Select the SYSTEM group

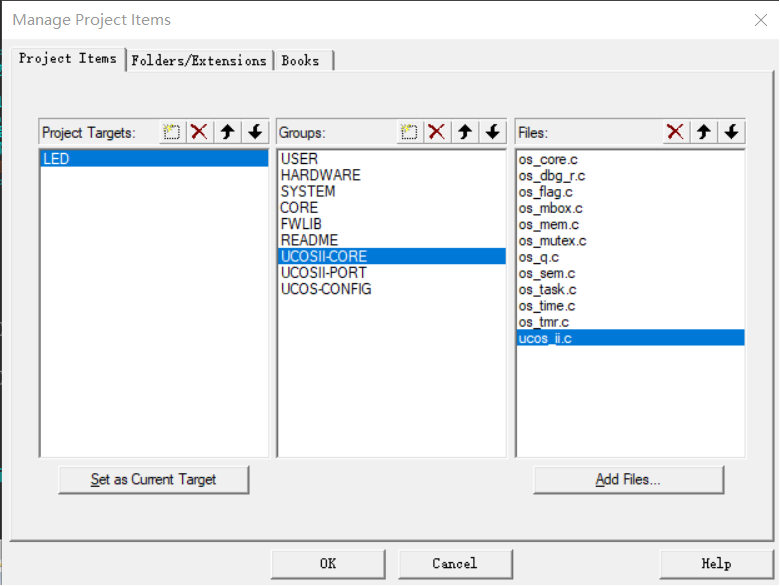391,192
